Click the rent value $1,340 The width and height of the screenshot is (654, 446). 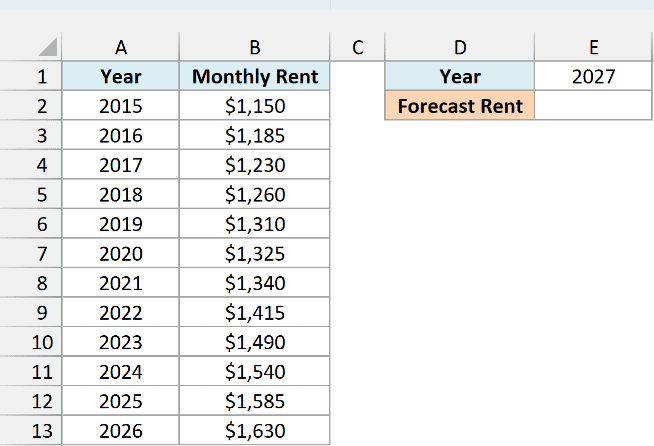click(x=254, y=283)
